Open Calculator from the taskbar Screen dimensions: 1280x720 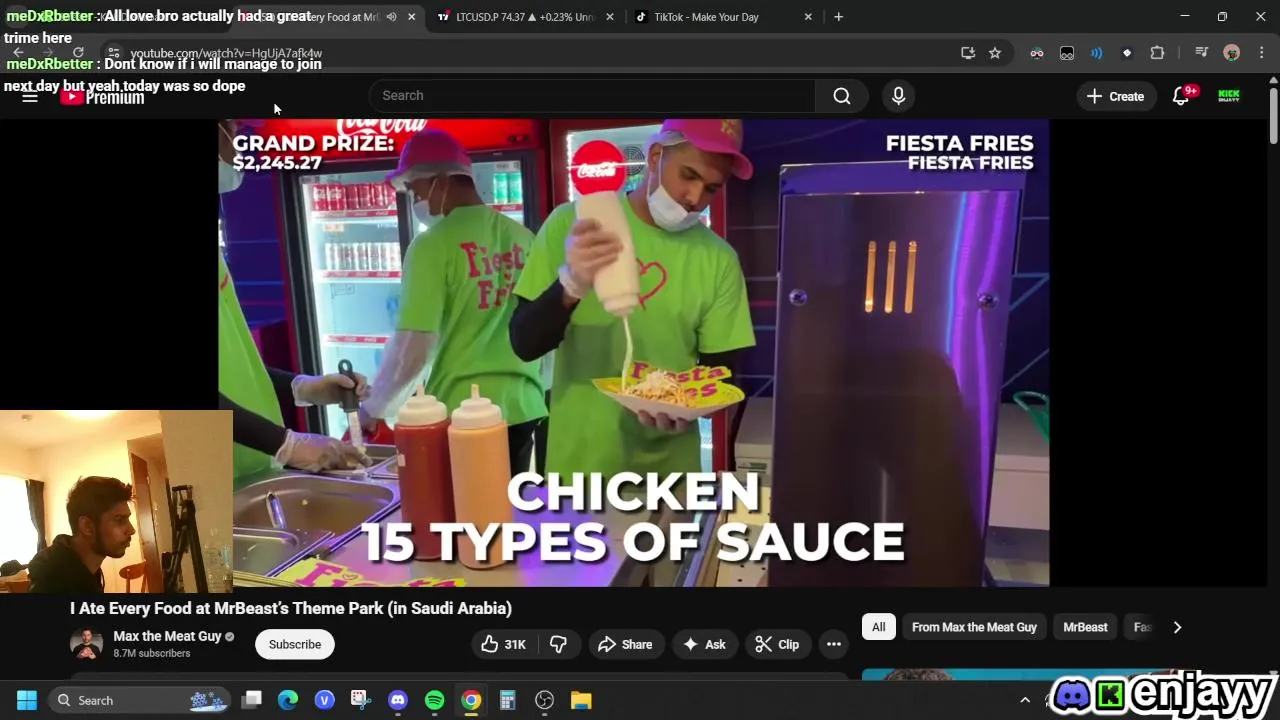[507, 700]
